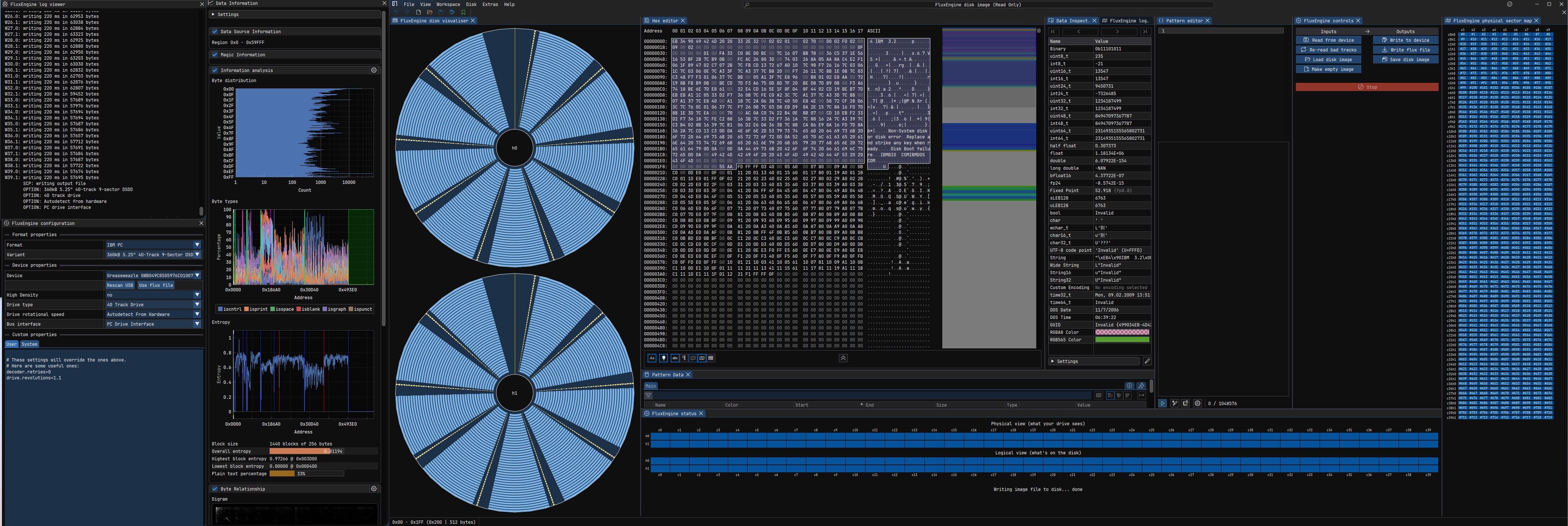Jump to first entry in Data Inspector navigation

1053,31
